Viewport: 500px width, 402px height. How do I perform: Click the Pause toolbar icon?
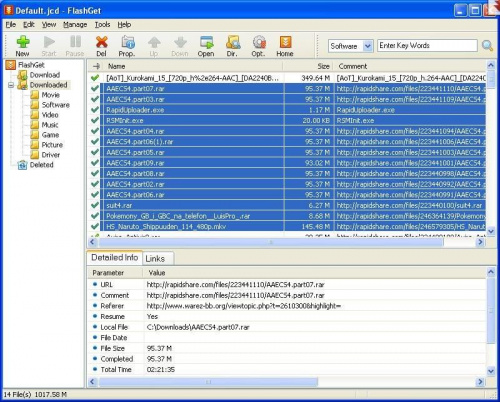point(75,46)
